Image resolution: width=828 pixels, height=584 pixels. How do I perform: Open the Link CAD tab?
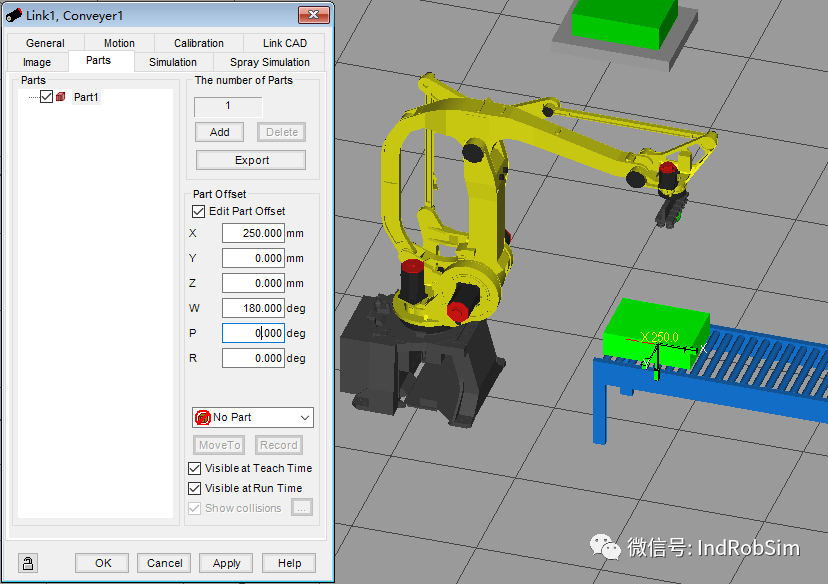pos(285,43)
